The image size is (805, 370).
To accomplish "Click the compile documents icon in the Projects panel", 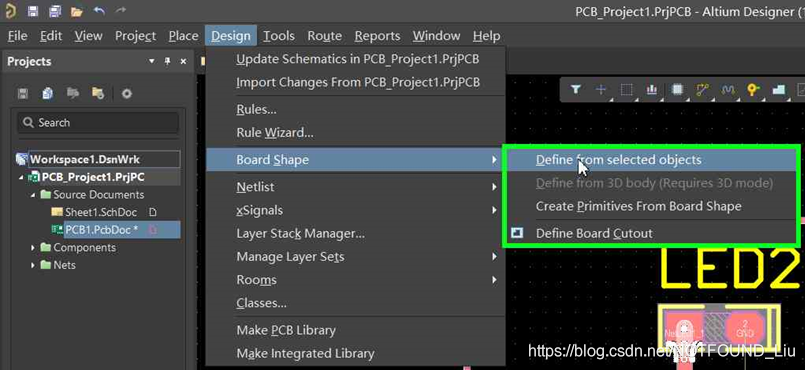I will coord(48,93).
